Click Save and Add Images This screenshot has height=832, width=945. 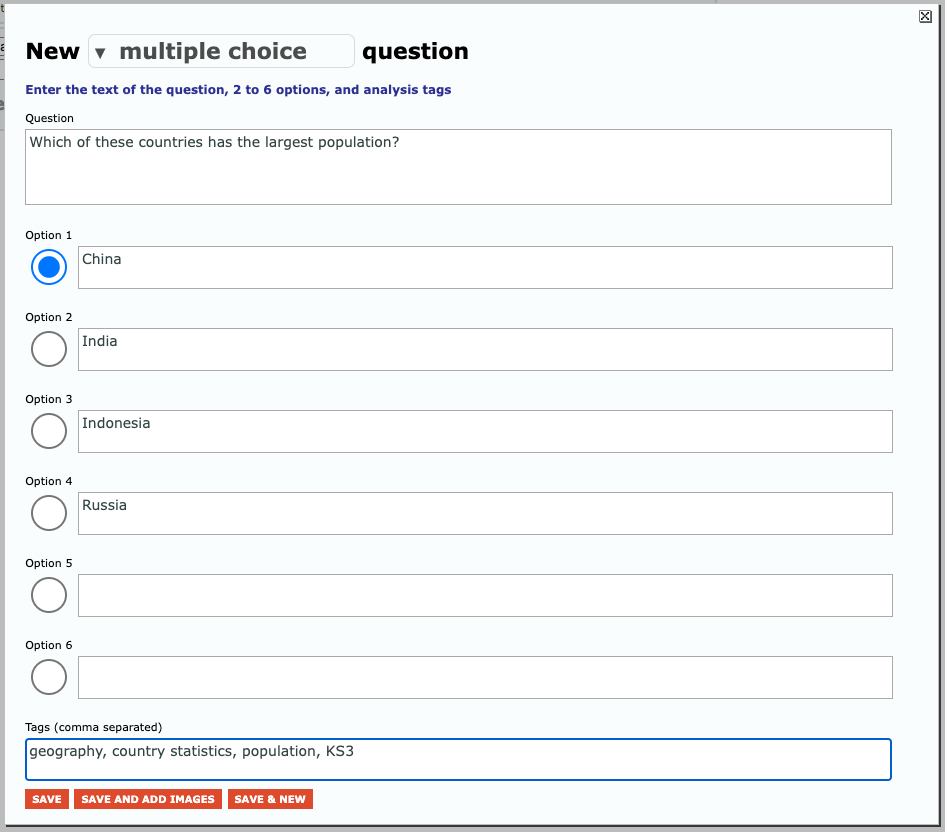[x=148, y=799]
